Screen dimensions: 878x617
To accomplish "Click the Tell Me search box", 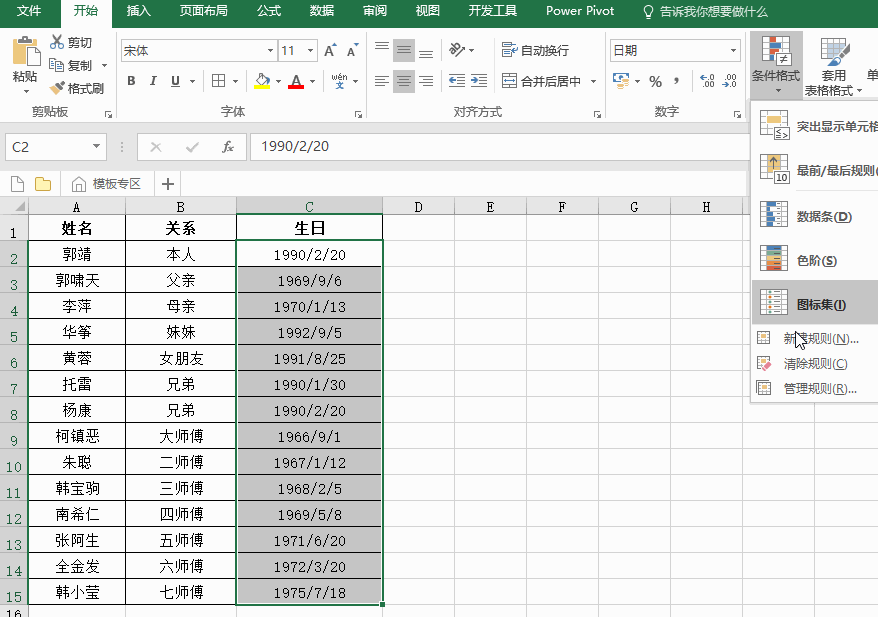I will click(706, 11).
